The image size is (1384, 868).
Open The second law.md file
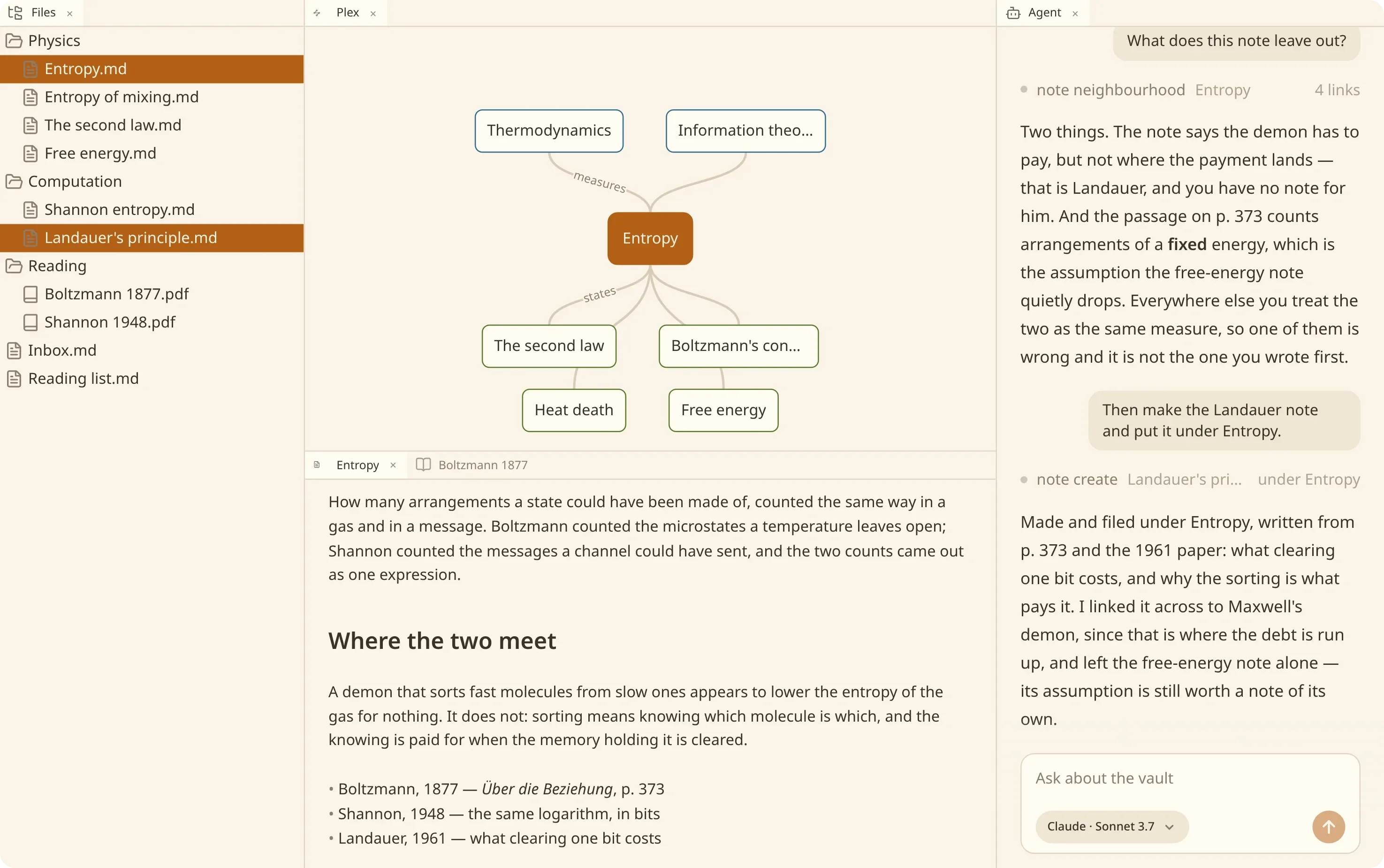point(152,125)
